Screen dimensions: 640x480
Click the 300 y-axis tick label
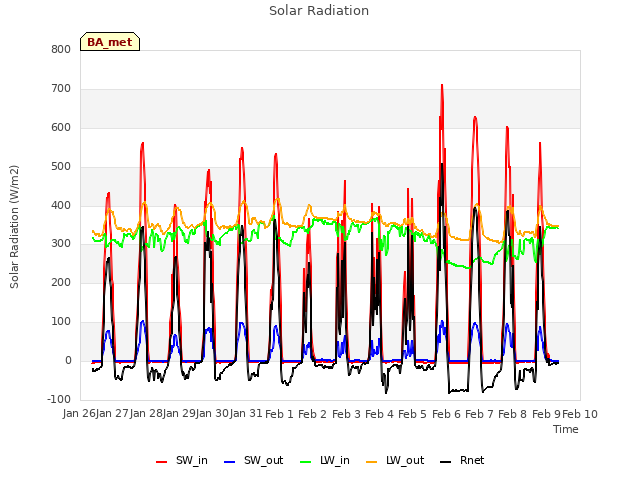point(61,244)
